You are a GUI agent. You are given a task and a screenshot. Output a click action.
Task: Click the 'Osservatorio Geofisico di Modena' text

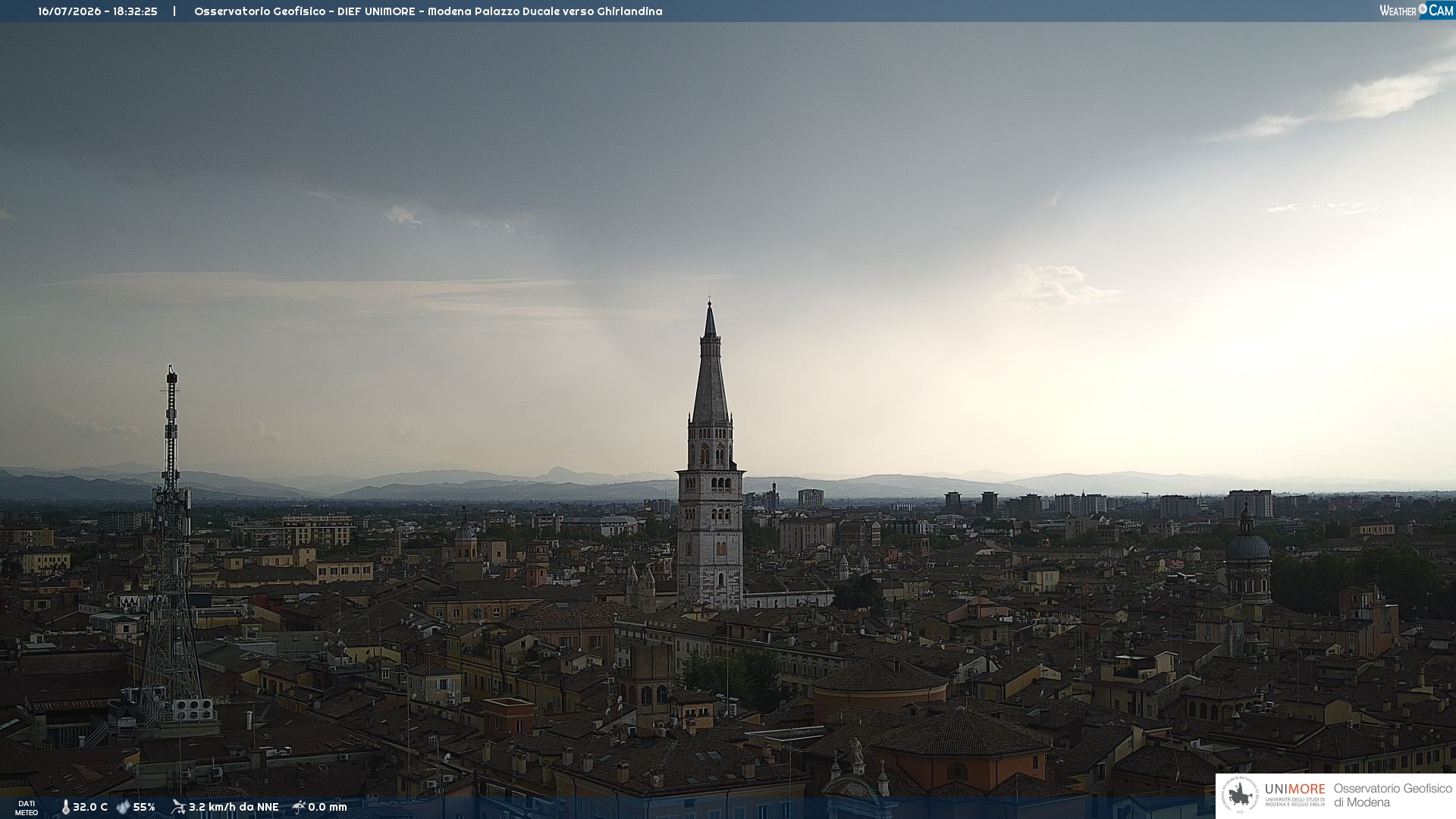click(x=1392, y=795)
